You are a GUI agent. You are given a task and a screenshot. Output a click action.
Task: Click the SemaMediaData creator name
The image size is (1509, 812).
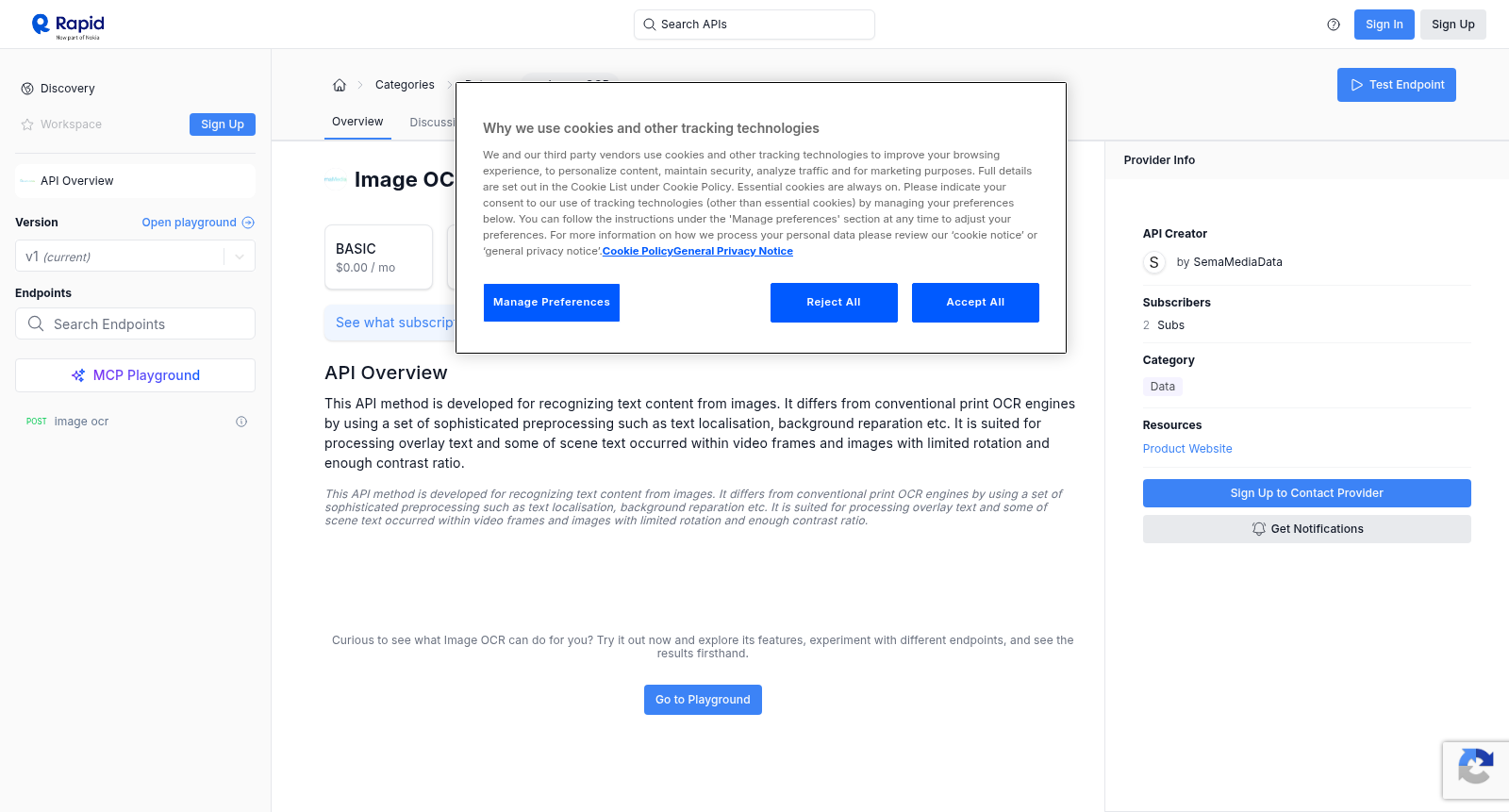(x=1237, y=262)
